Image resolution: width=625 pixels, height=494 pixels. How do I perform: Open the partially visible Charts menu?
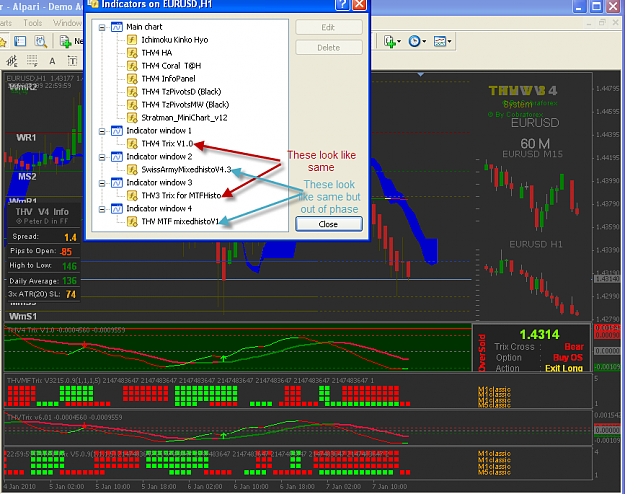click(6, 23)
